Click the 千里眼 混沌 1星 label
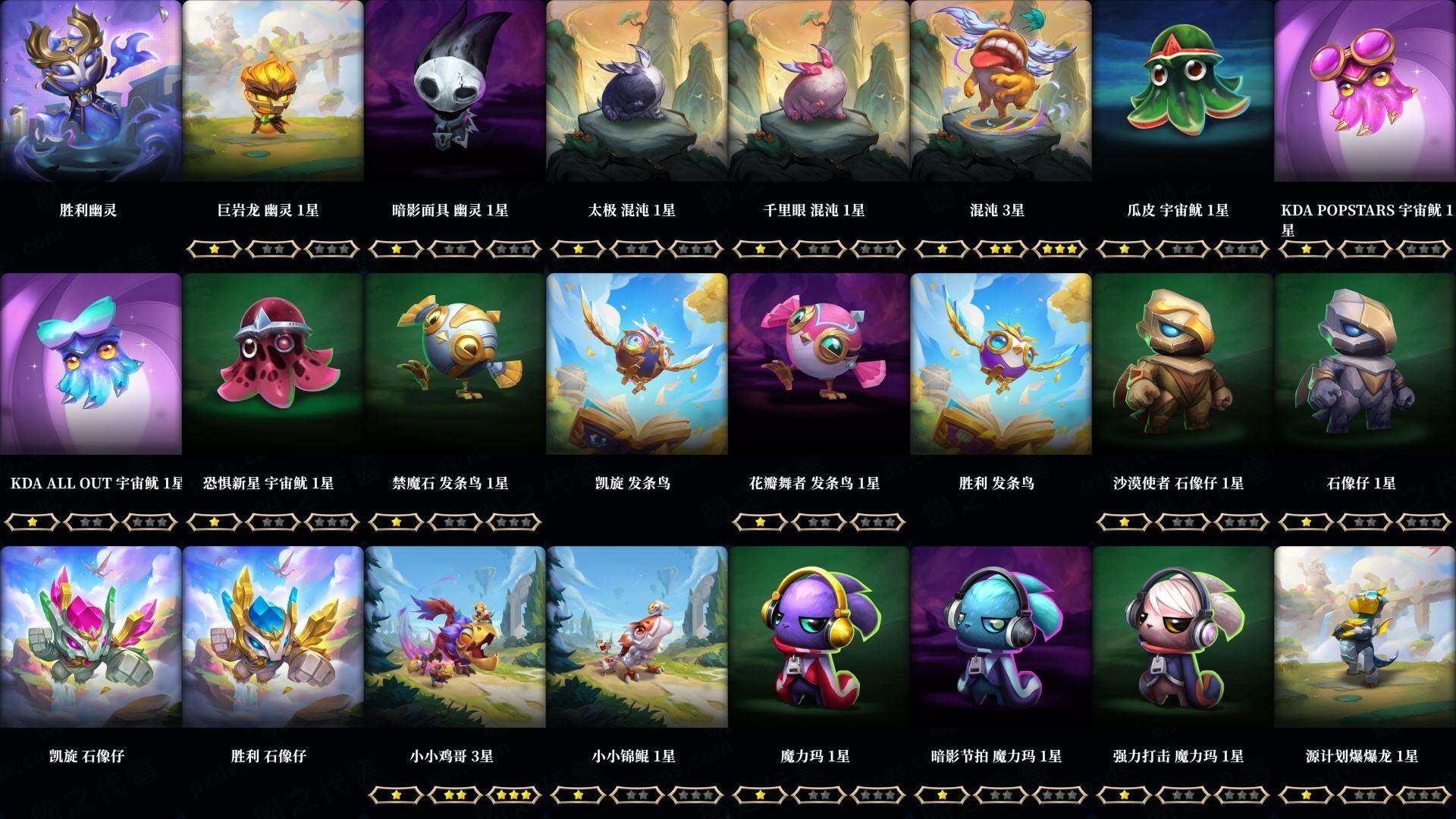The height and width of the screenshot is (819, 1456). click(814, 210)
